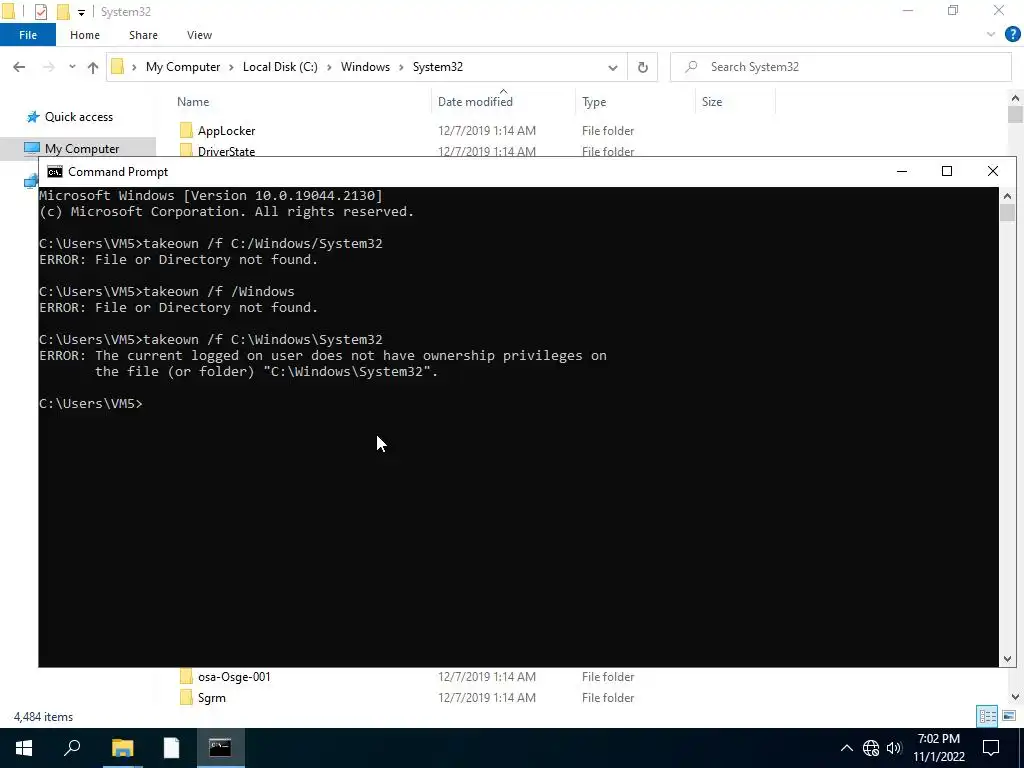Screen dimensions: 1024x768
Task: Open taskbar Search magnifier
Action: 72,748
